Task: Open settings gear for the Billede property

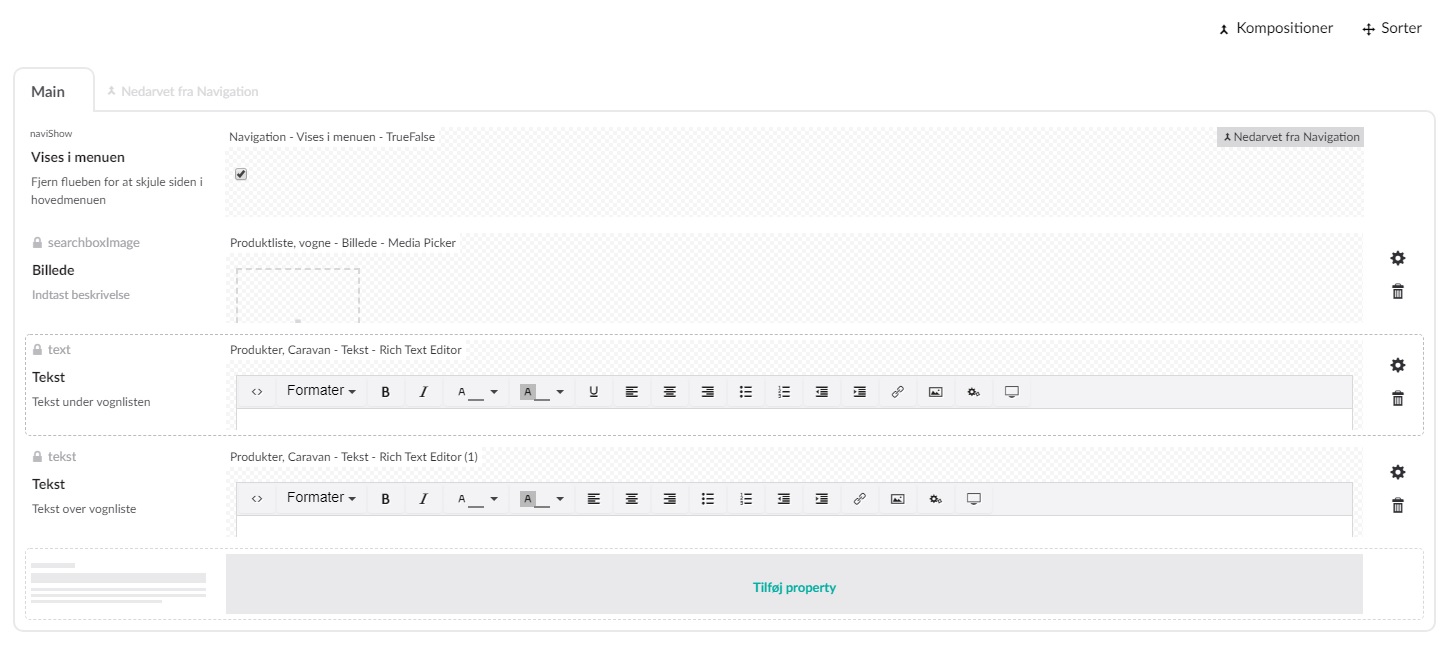Action: 1397,258
